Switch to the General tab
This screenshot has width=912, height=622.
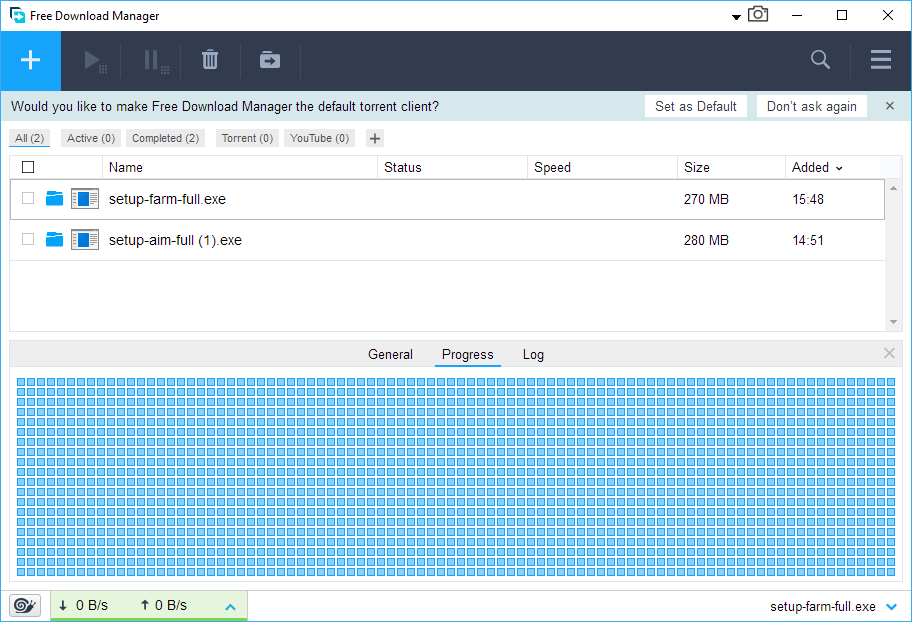click(x=390, y=354)
